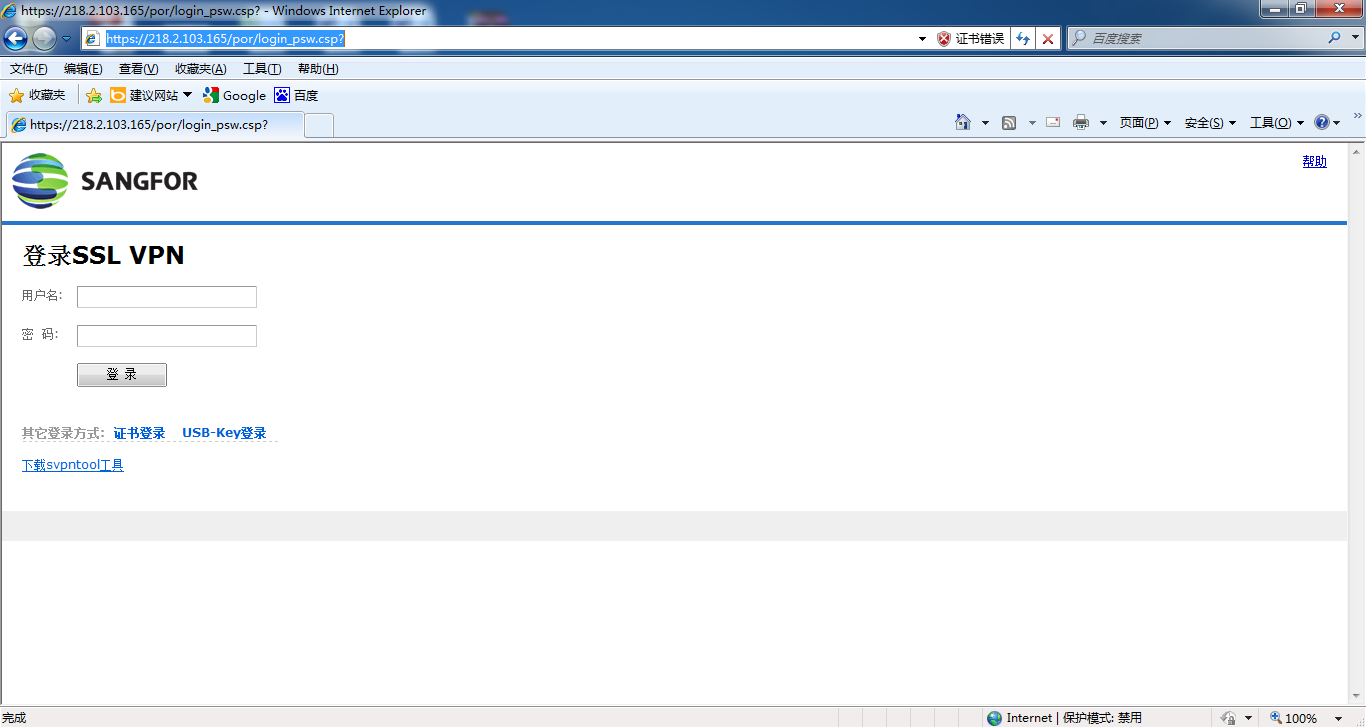Screen dimensions: 1366x728
Task: Click the RSS feeds icon
Action: [x=1009, y=123]
